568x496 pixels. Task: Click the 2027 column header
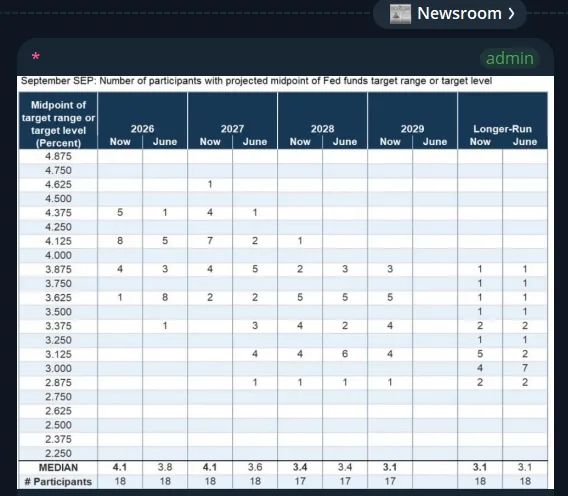point(232,129)
